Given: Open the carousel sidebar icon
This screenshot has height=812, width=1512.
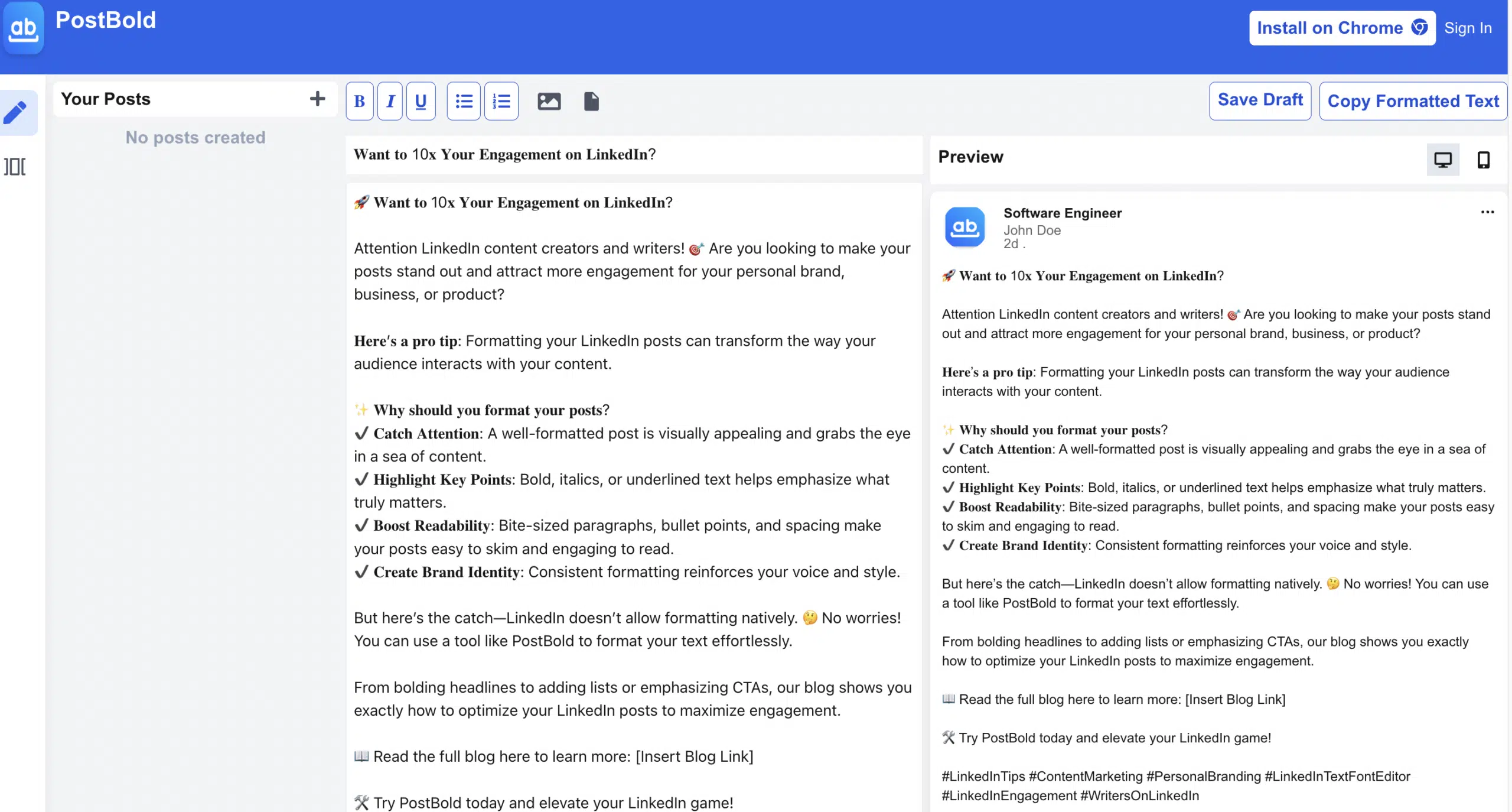Looking at the screenshot, I should point(15,167).
